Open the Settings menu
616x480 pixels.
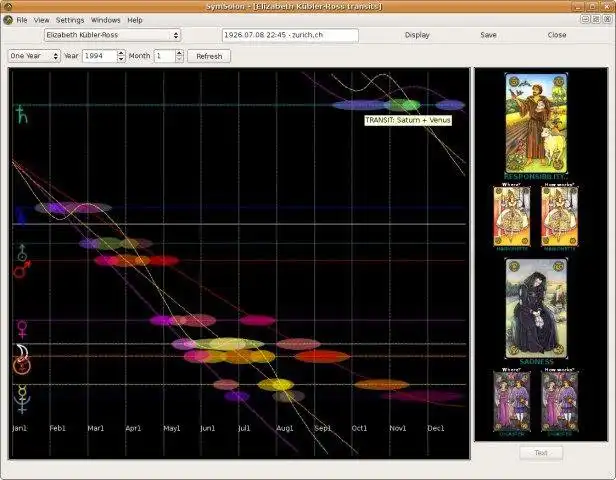pos(70,20)
